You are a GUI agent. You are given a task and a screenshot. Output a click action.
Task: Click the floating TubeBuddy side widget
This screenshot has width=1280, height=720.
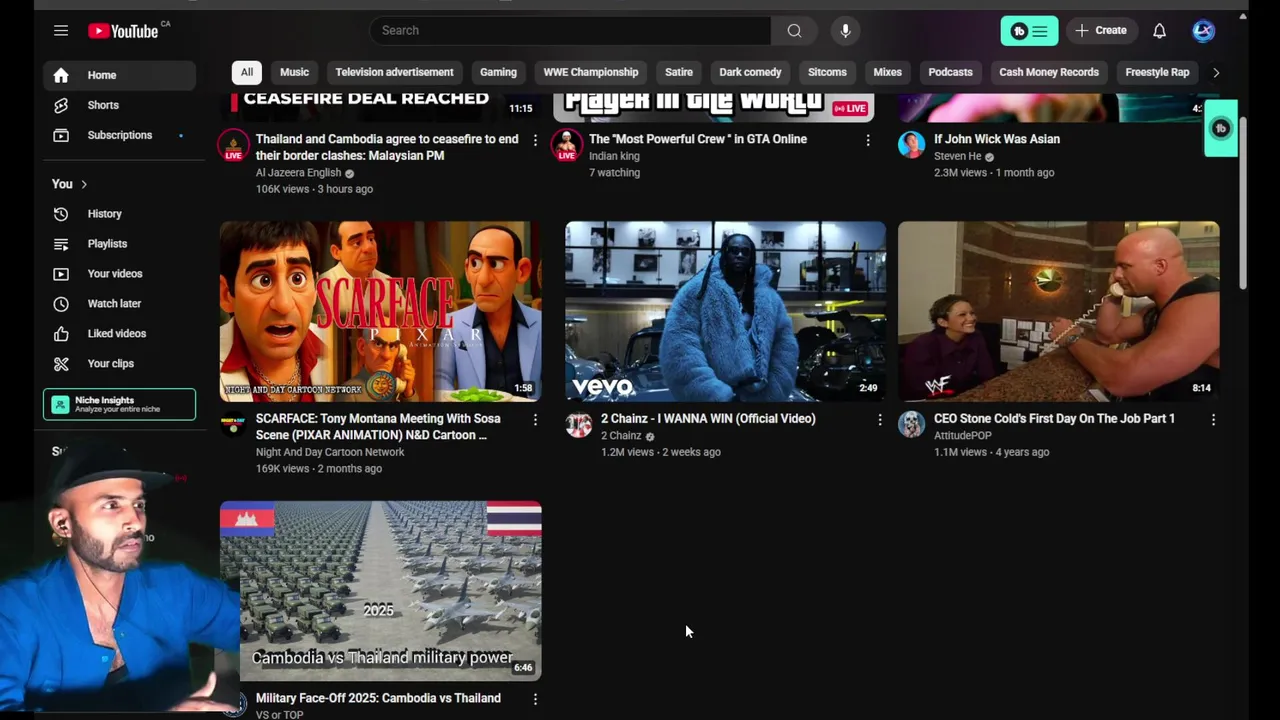click(x=1220, y=128)
